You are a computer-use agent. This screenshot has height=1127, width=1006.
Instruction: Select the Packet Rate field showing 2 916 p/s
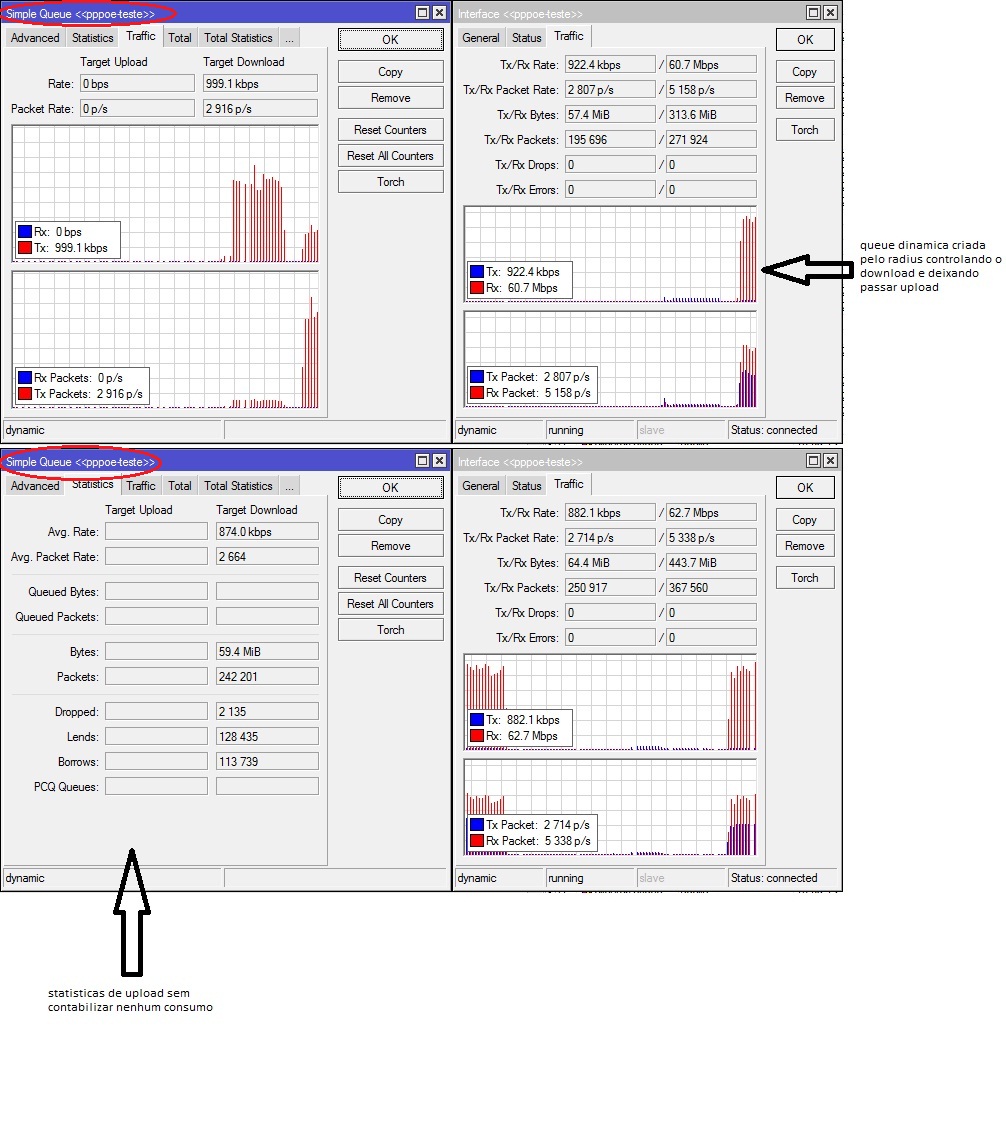260,109
